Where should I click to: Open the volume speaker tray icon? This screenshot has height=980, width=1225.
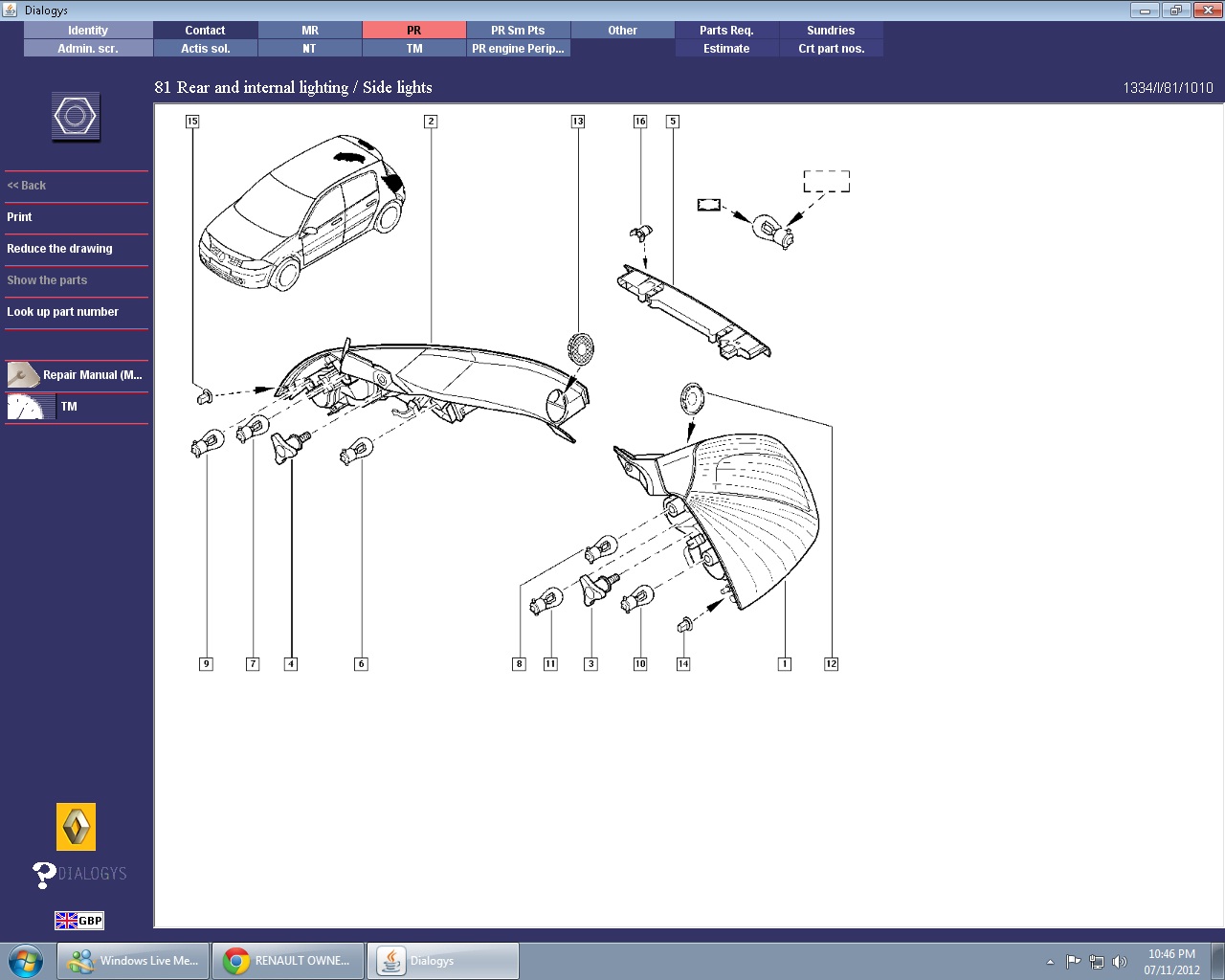pyautogui.click(x=1120, y=962)
